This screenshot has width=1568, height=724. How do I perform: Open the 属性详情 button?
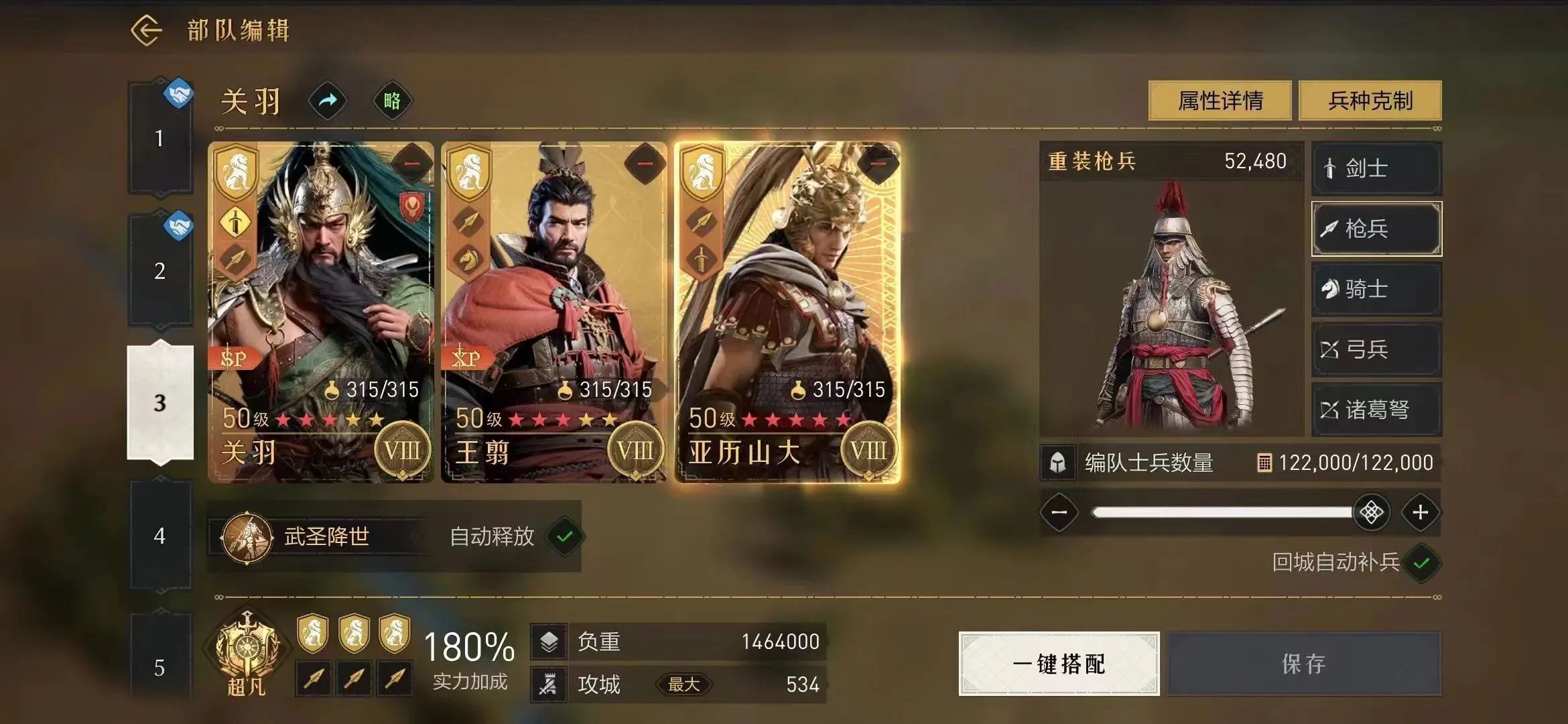click(x=1220, y=101)
